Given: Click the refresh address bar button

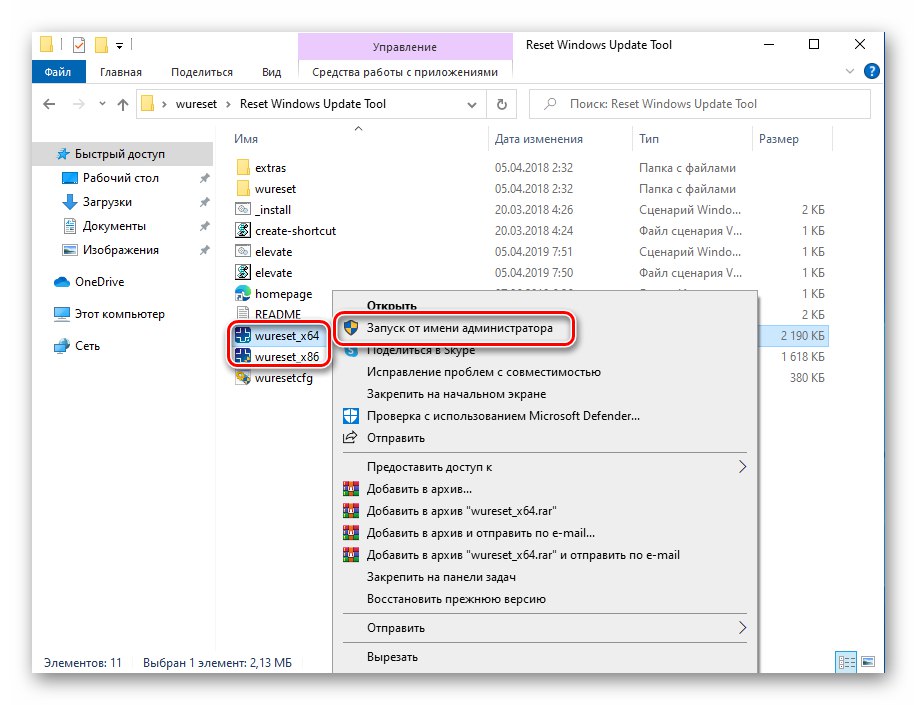Looking at the screenshot, I should coord(502,104).
